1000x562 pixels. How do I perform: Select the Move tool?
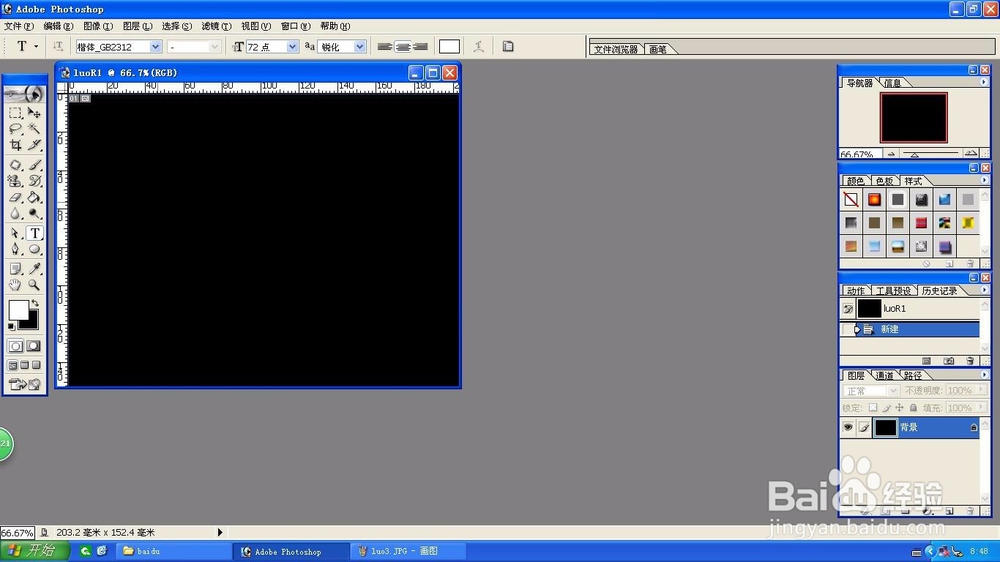pos(34,113)
